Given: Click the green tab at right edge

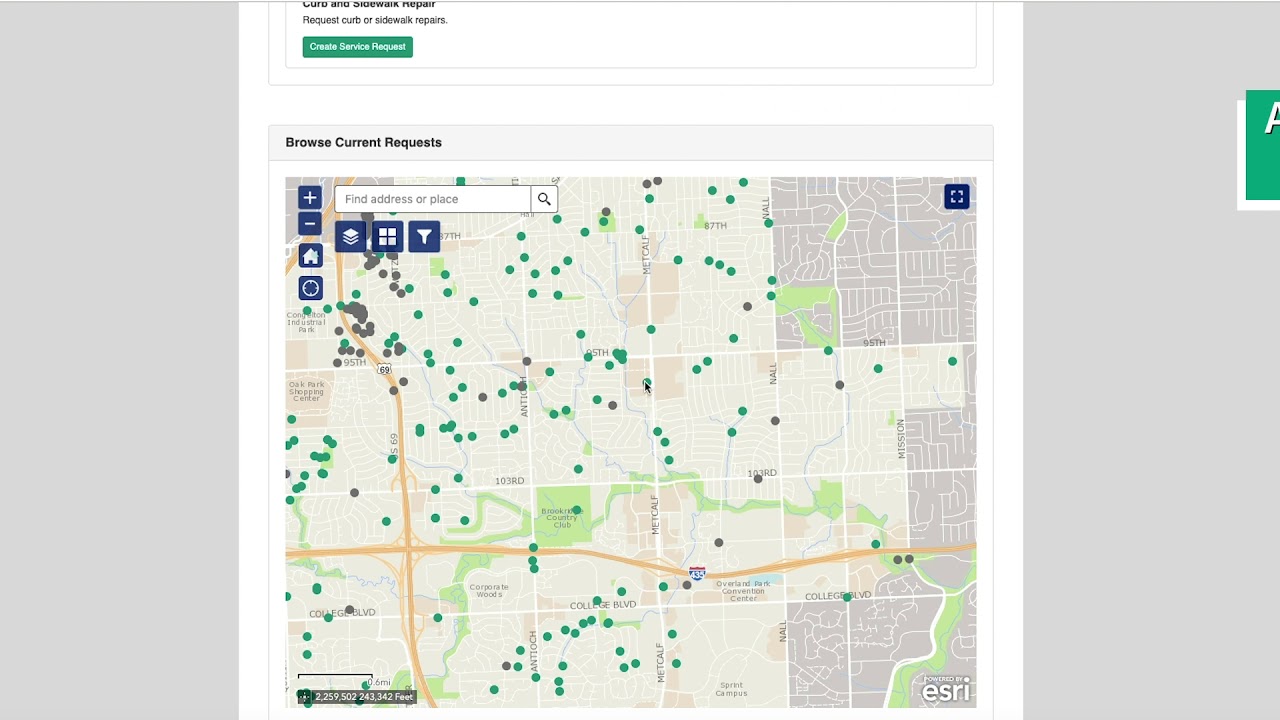Looking at the screenshot, I should [1263, 146].
